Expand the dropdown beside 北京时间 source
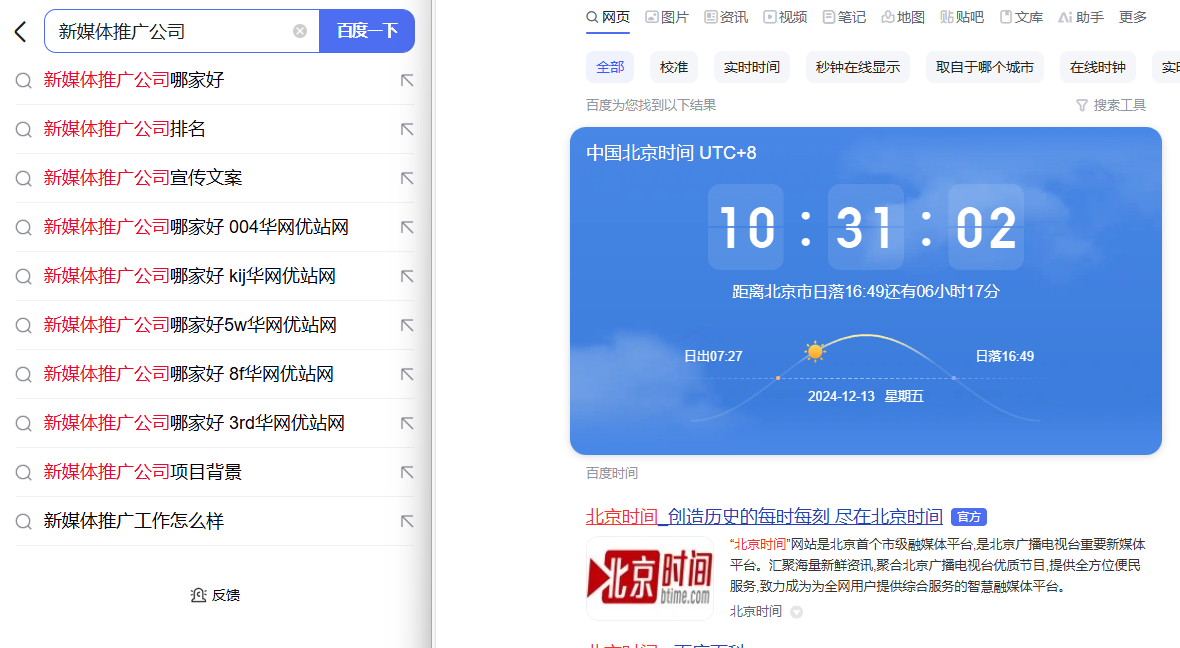Screen dimensions: 1180x648 (796, 613)
